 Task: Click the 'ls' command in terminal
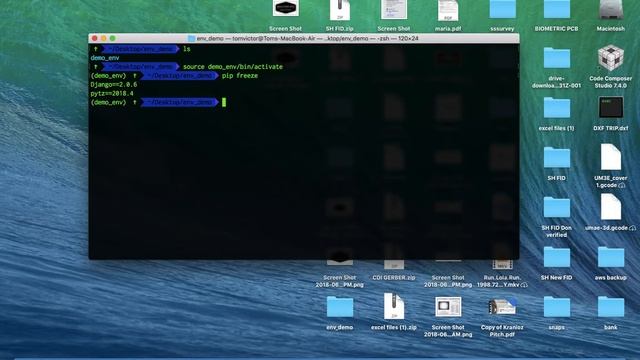tap(187, 49)
